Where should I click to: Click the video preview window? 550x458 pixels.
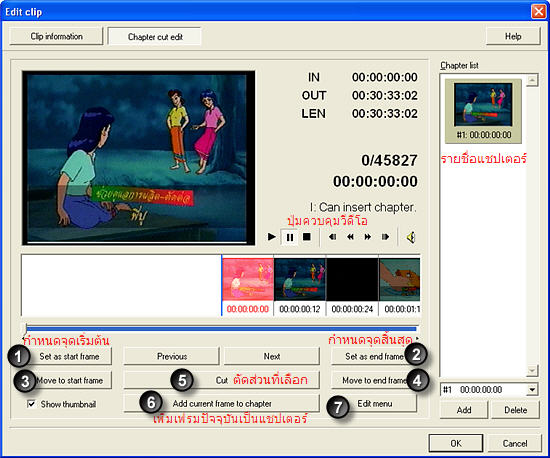click(139, 158)
